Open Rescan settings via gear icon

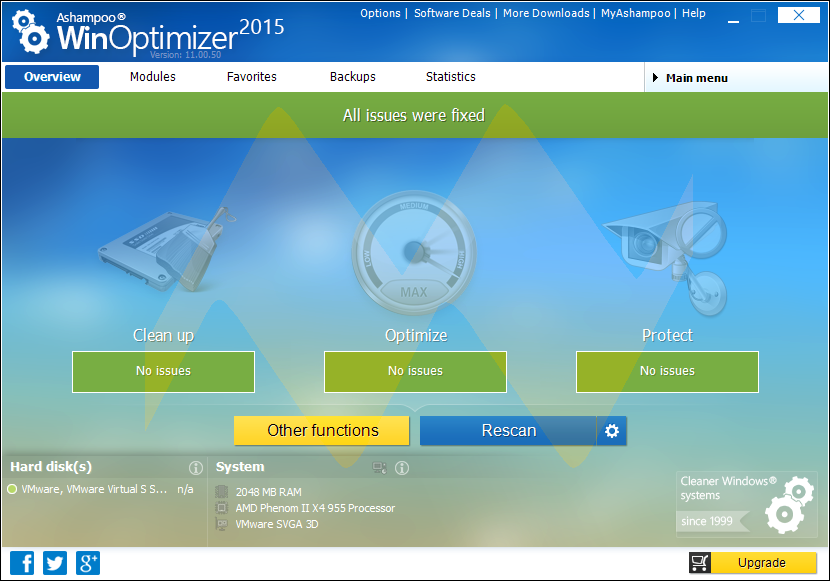tap(612, 431)
